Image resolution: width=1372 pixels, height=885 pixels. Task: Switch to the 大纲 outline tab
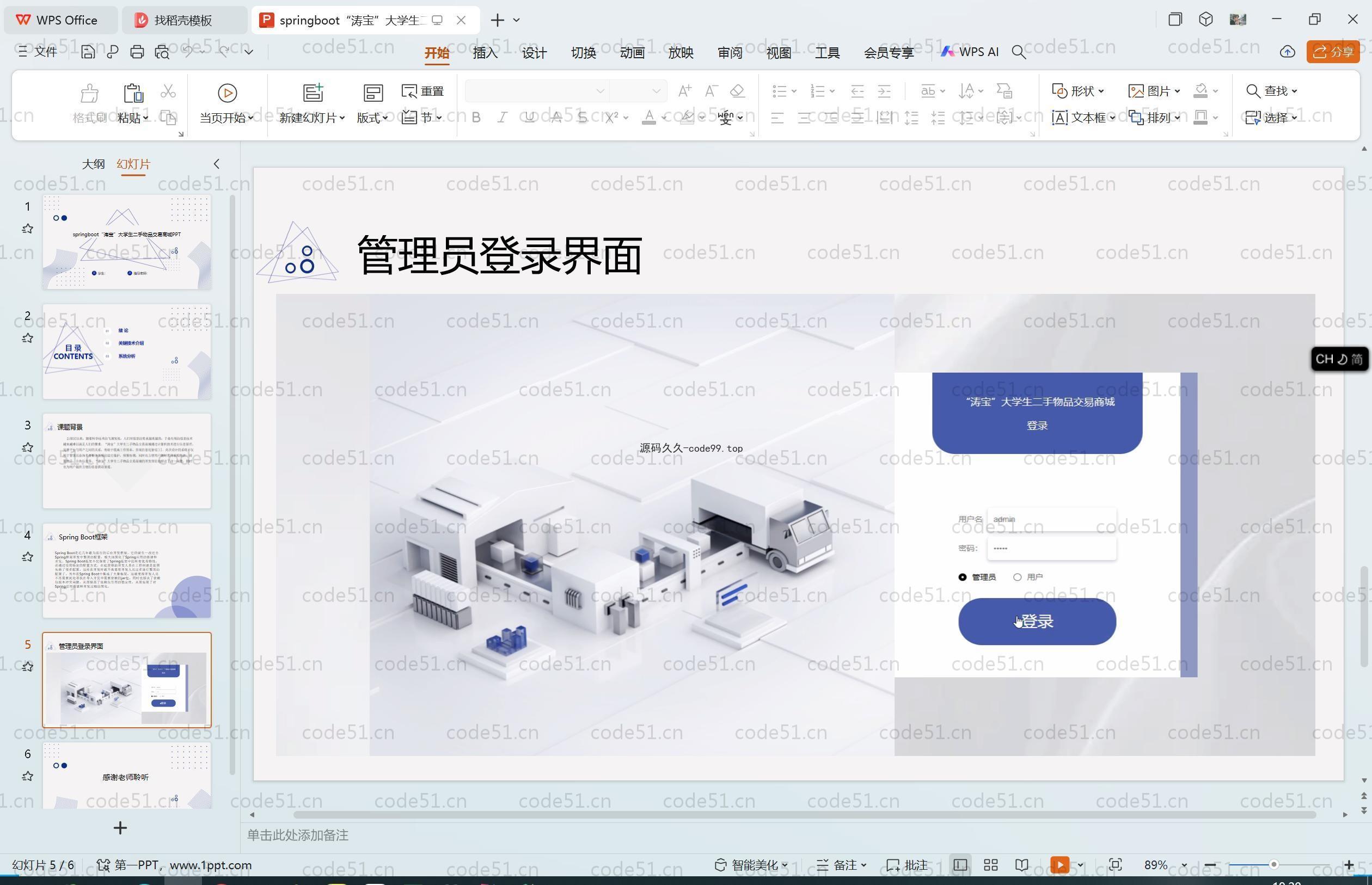93,164
